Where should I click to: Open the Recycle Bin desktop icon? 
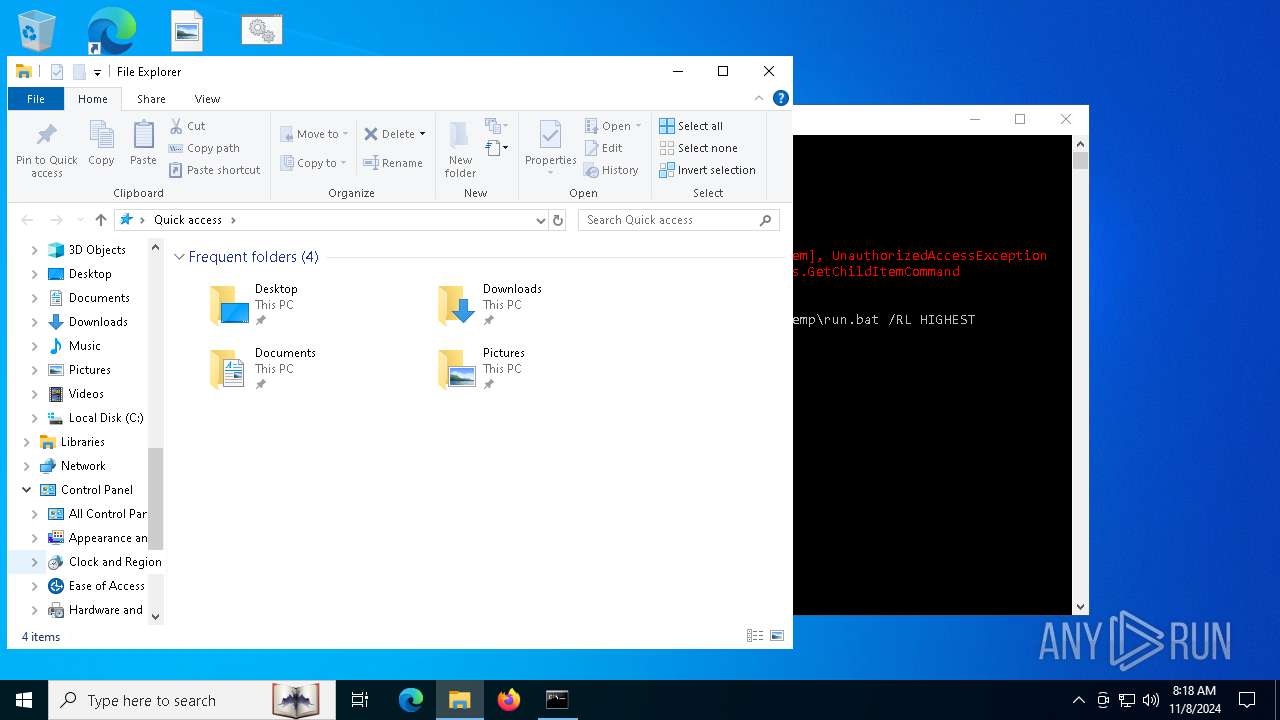coord(37,30)
